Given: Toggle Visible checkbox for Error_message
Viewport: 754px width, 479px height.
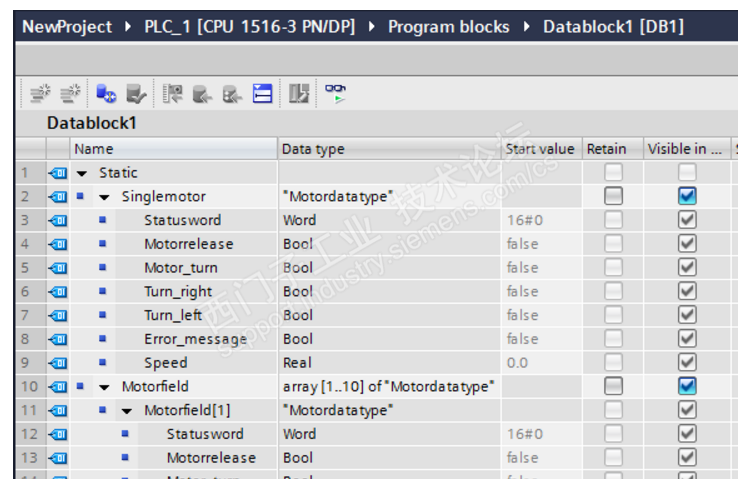Looking at the screenshot, I should [x=687, y=339].
